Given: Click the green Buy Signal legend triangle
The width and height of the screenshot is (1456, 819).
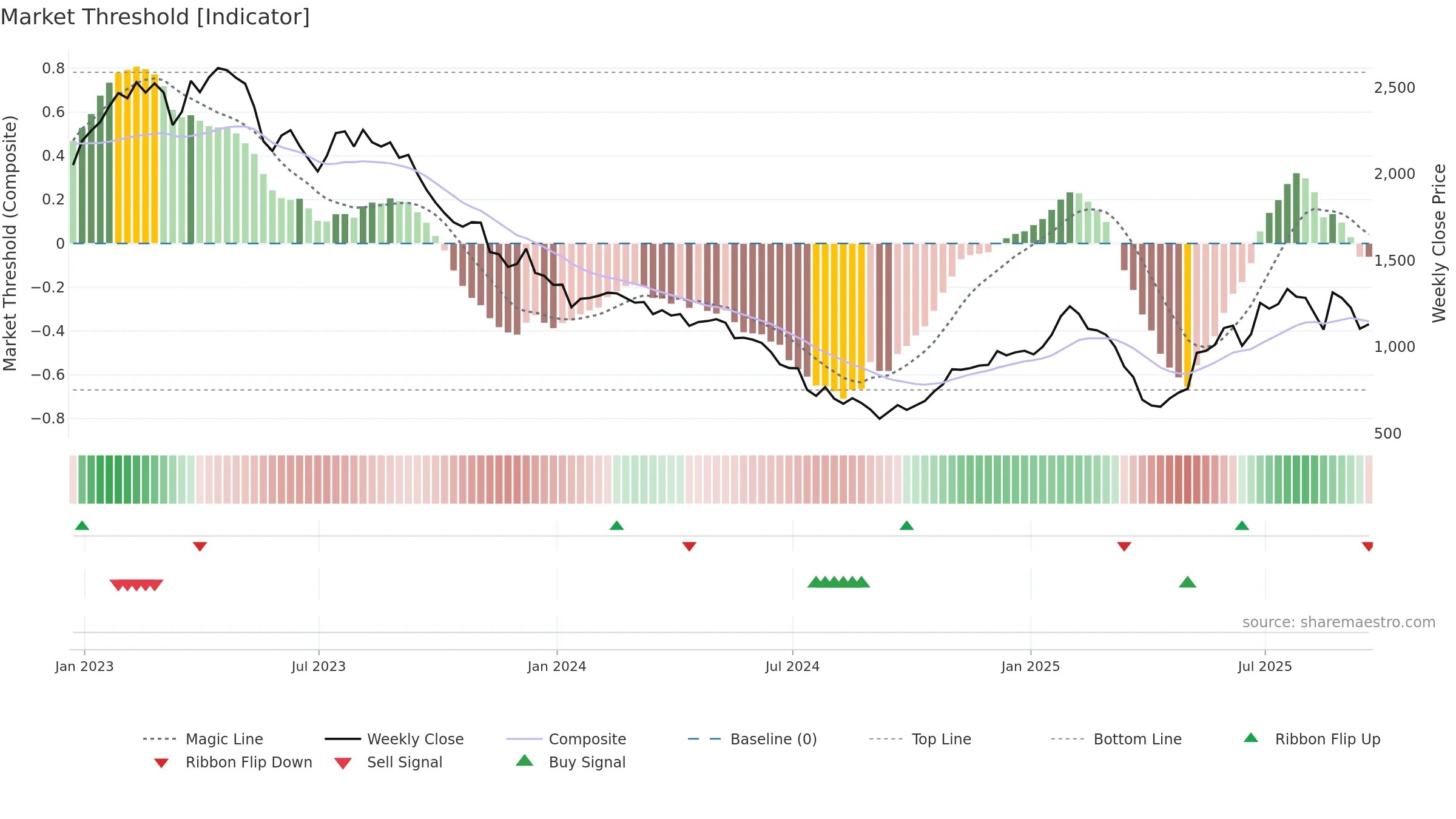Looking at the screenshot, I should 524,760.
